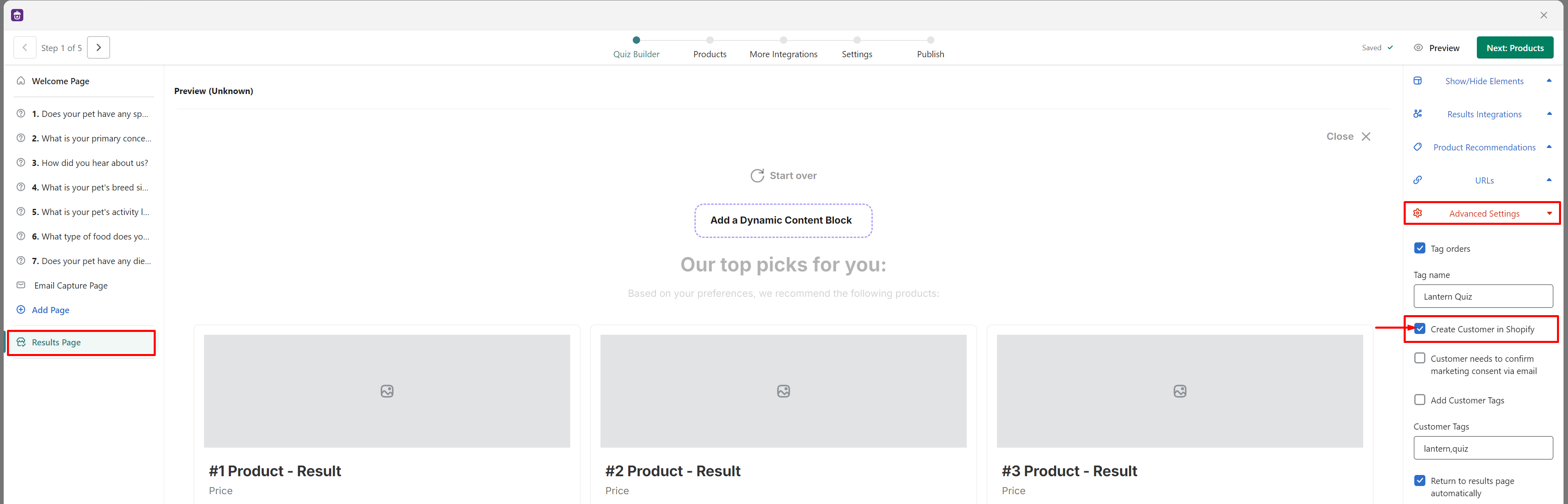Click question icon for 'What is your pet's activity l...'
1568x504 pixels.
click(21, 212)
